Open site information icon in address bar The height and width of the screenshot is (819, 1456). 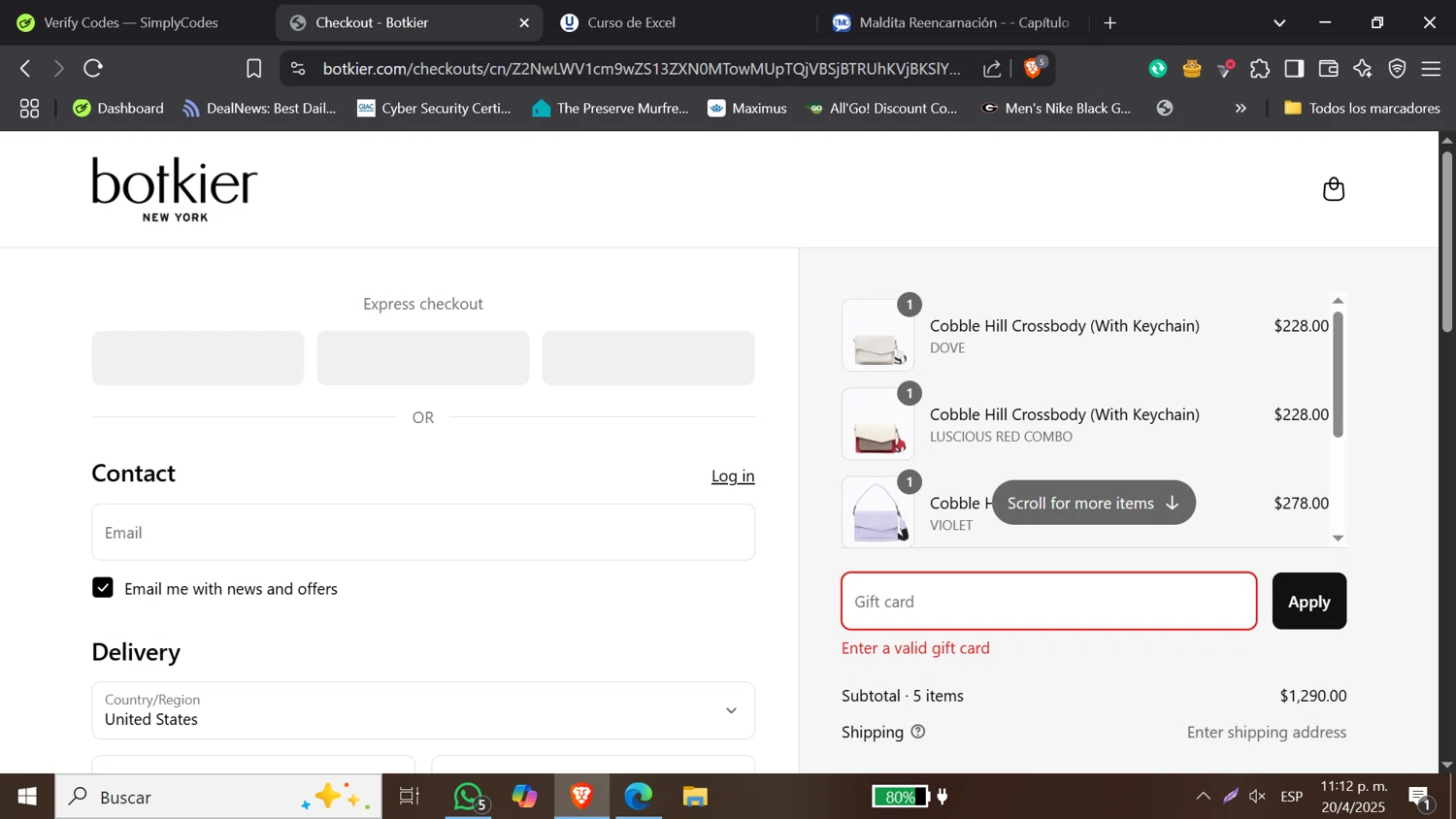click(x=298, y=69)
